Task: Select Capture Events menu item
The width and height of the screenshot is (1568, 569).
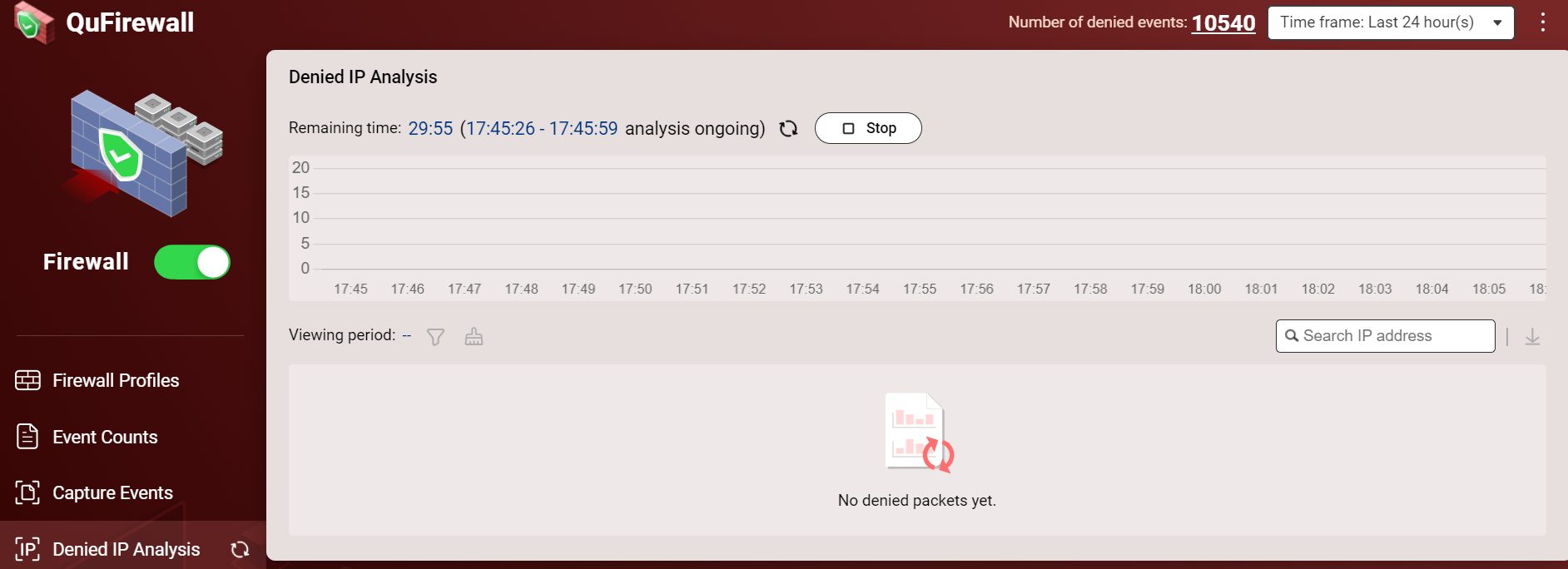Action: (112, 492)
